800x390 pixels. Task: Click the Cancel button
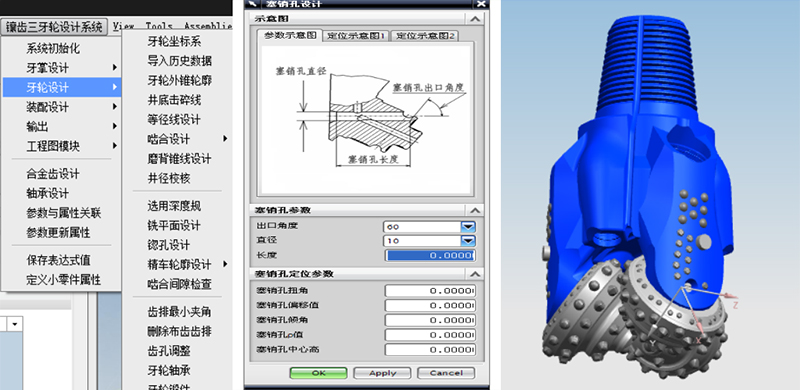tap(446, 373)
